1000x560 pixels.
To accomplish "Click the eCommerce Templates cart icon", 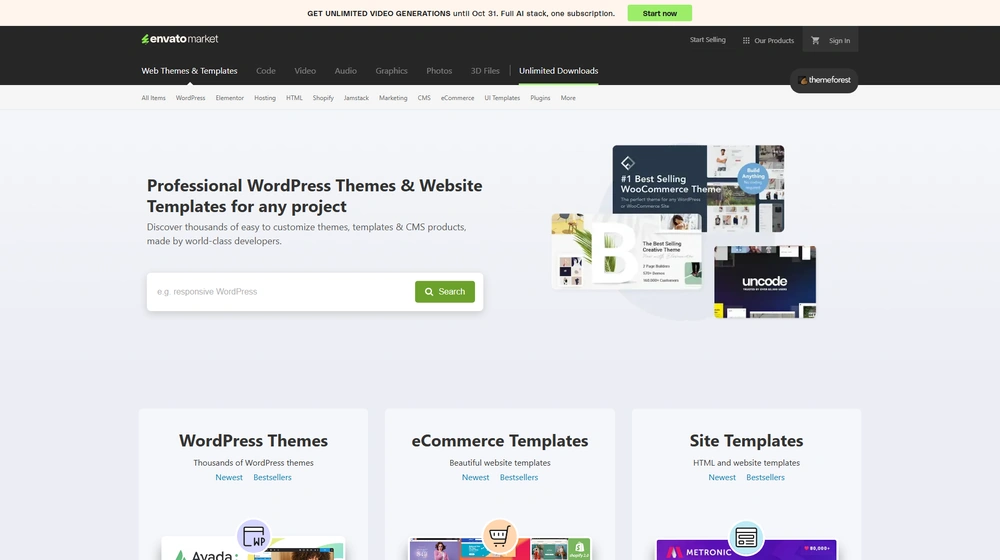I will [499, 537].
